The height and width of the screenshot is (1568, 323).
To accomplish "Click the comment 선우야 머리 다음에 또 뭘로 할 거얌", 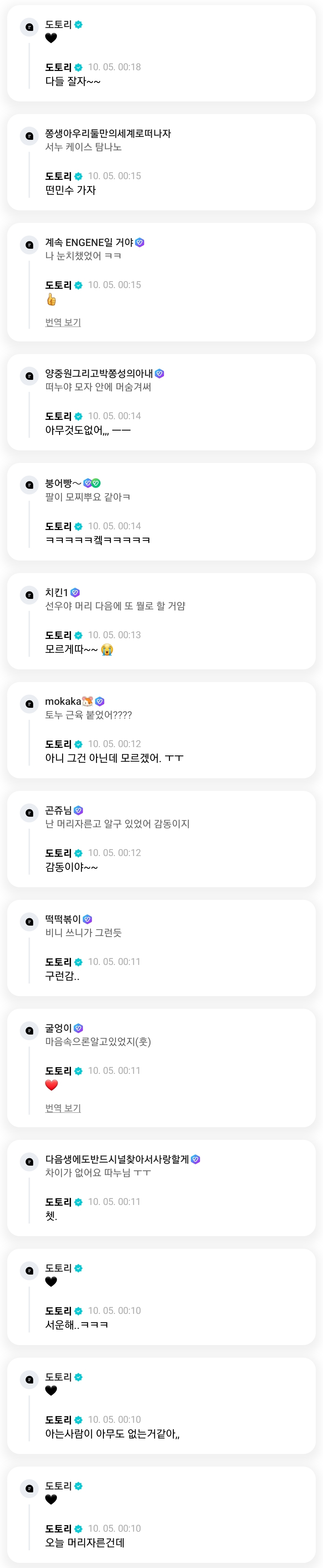I will pyautogui.click(x=115, y=606).
